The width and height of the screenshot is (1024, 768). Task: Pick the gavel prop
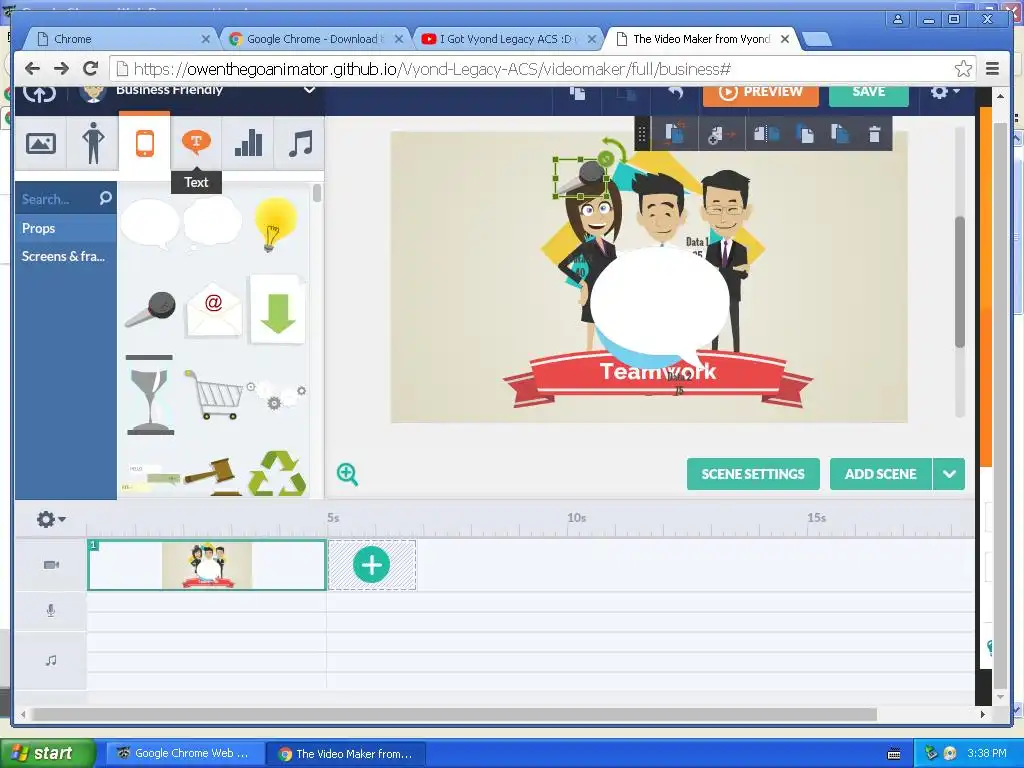(x=210, y=476)
